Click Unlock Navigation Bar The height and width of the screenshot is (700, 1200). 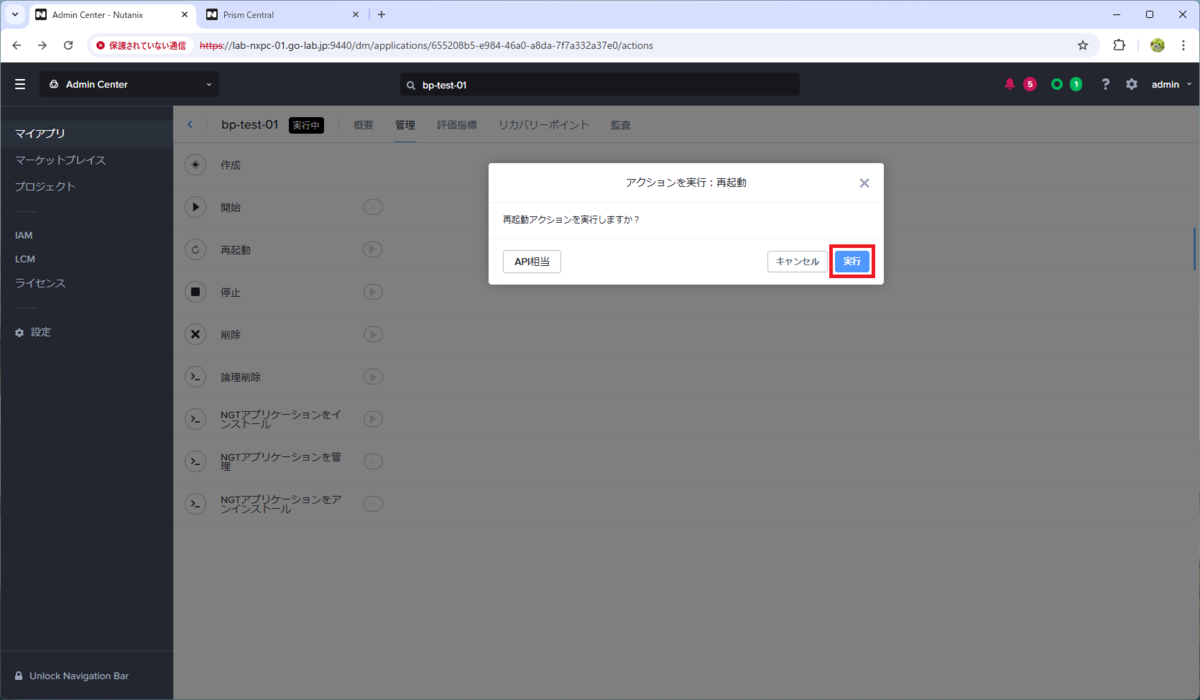[x=71, y=676]
